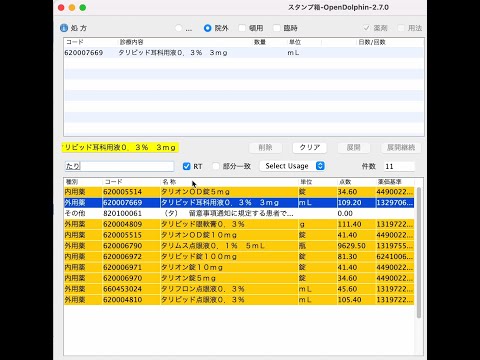Select the タリオン錠10mg row

coord(239,267)
